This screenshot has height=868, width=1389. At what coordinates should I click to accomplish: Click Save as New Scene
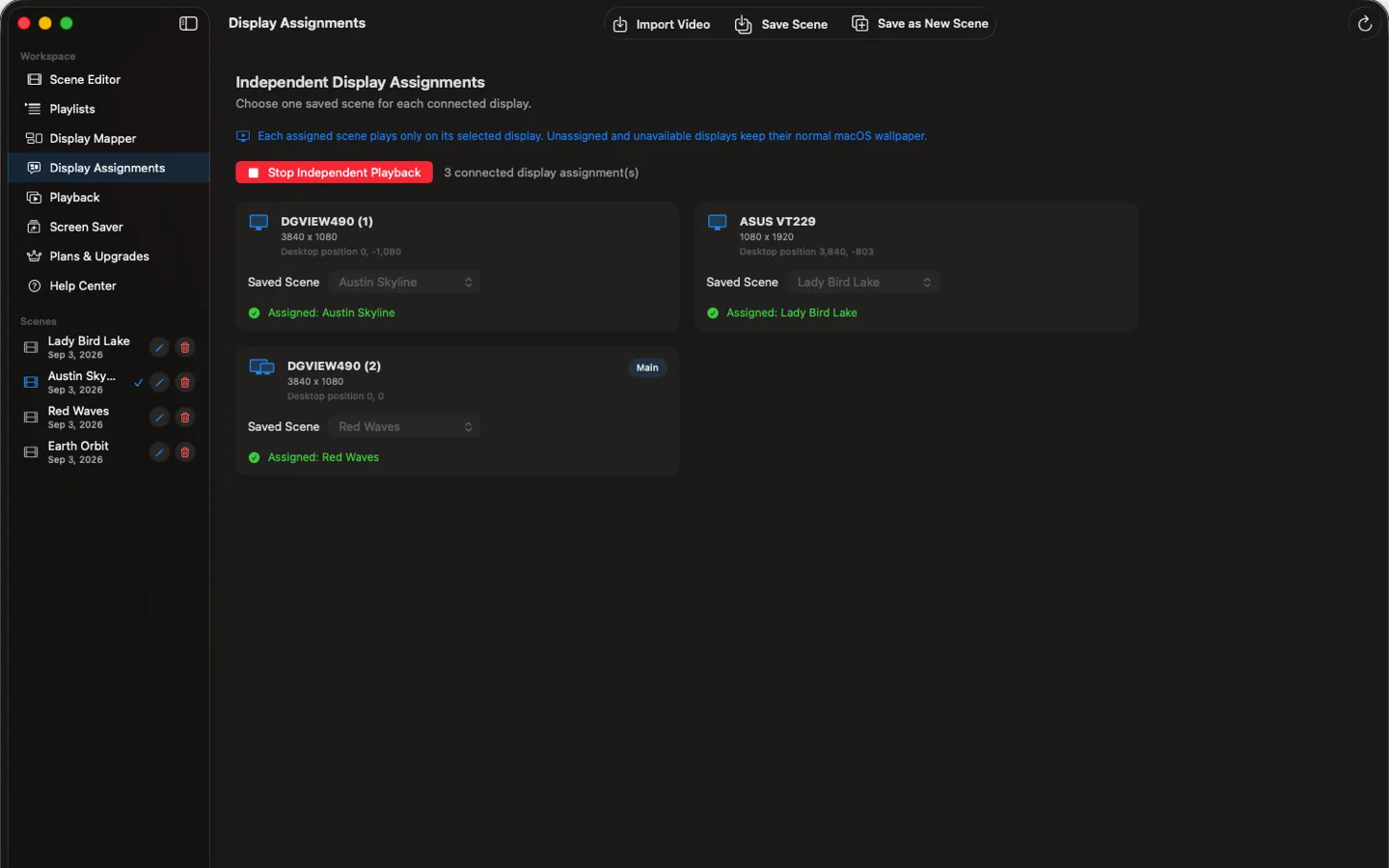(920, 24)
